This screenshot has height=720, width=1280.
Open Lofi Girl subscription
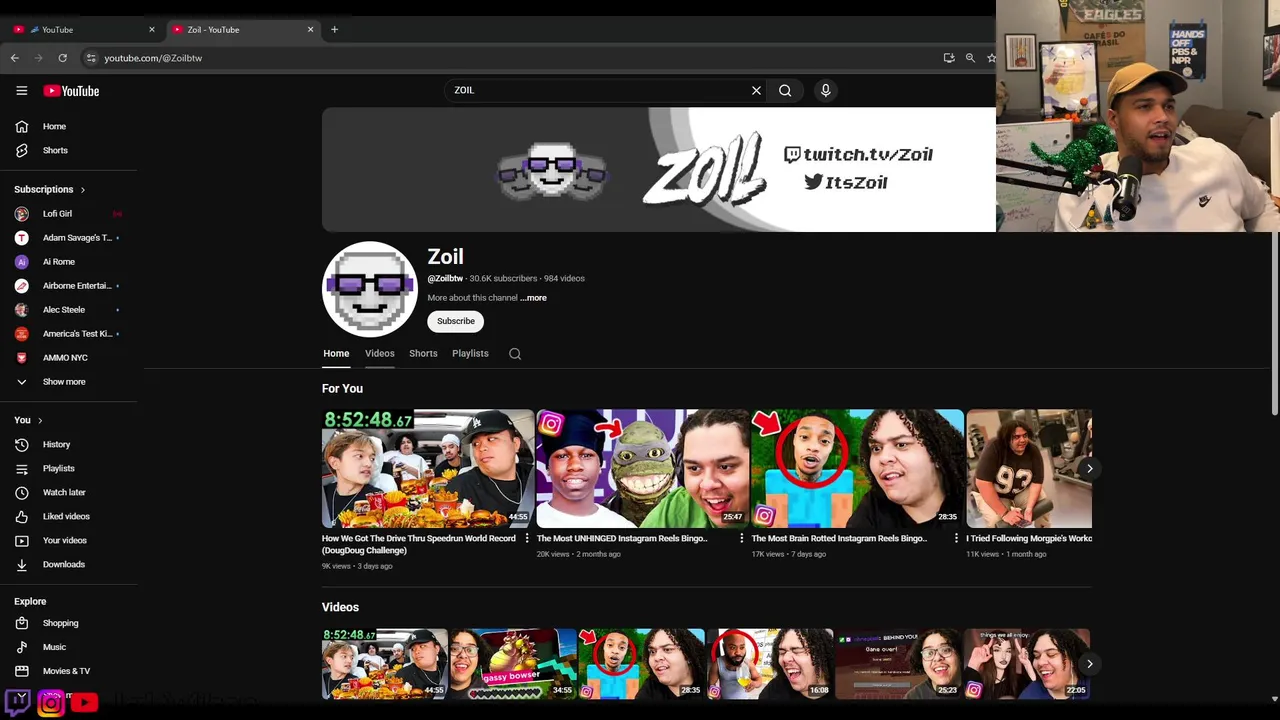pyautogui.click(x=69, y=213)
